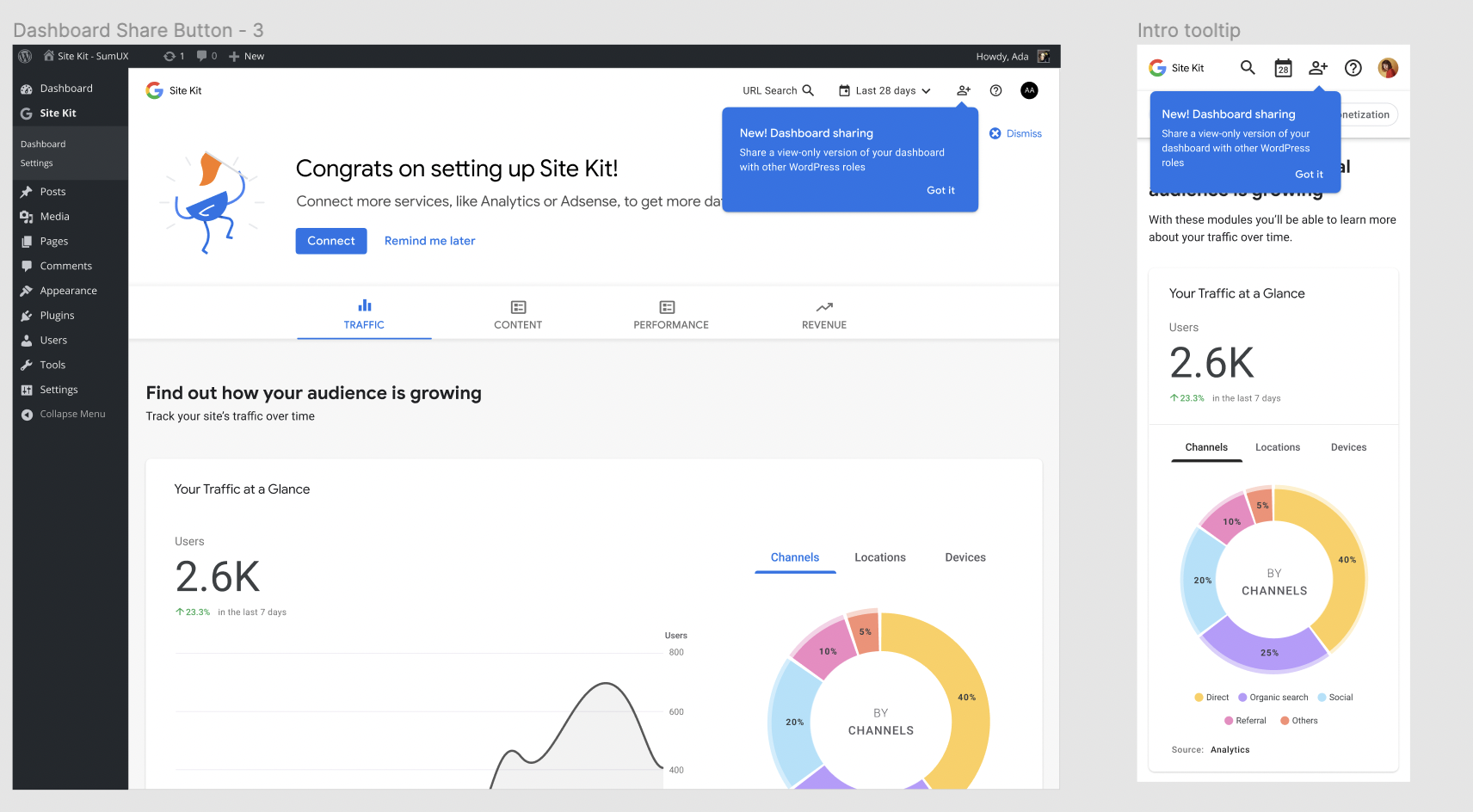Select the Locations tab in the desktop traffic widget
This screenshot has height=812, width=1473.
(x=880, y=557)
